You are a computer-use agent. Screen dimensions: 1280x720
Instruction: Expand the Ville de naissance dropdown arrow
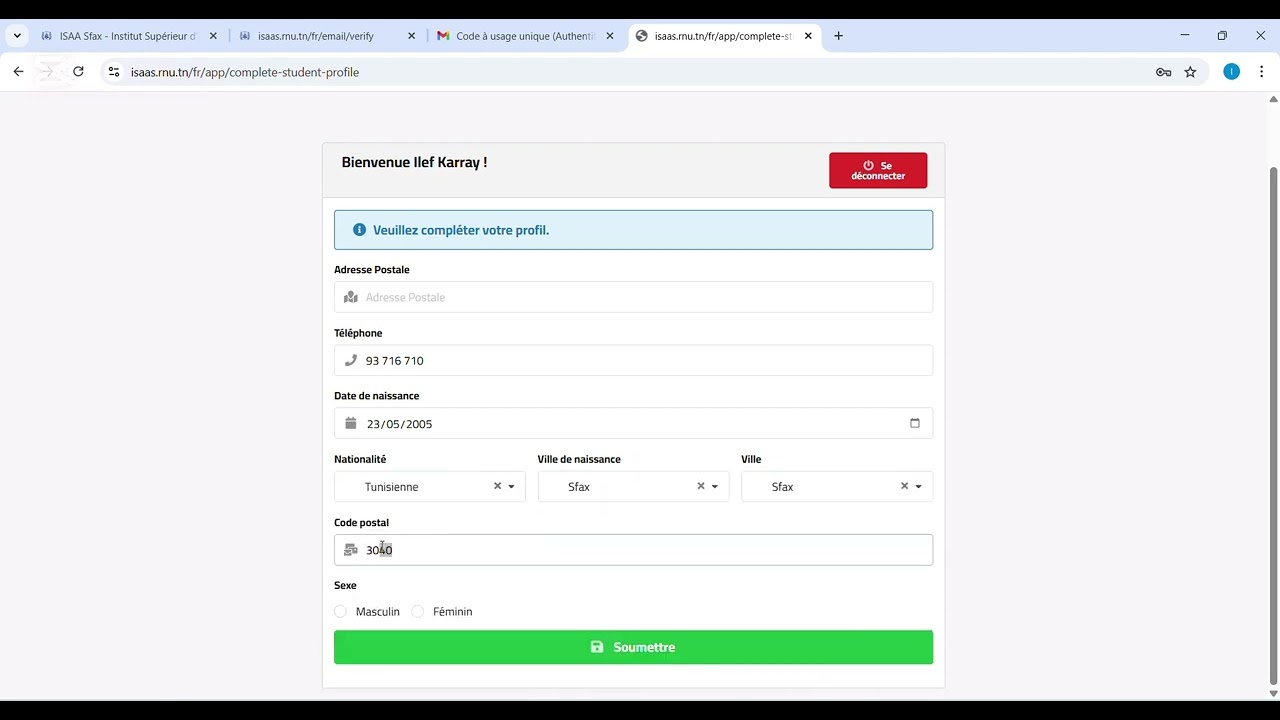[714, 487]
